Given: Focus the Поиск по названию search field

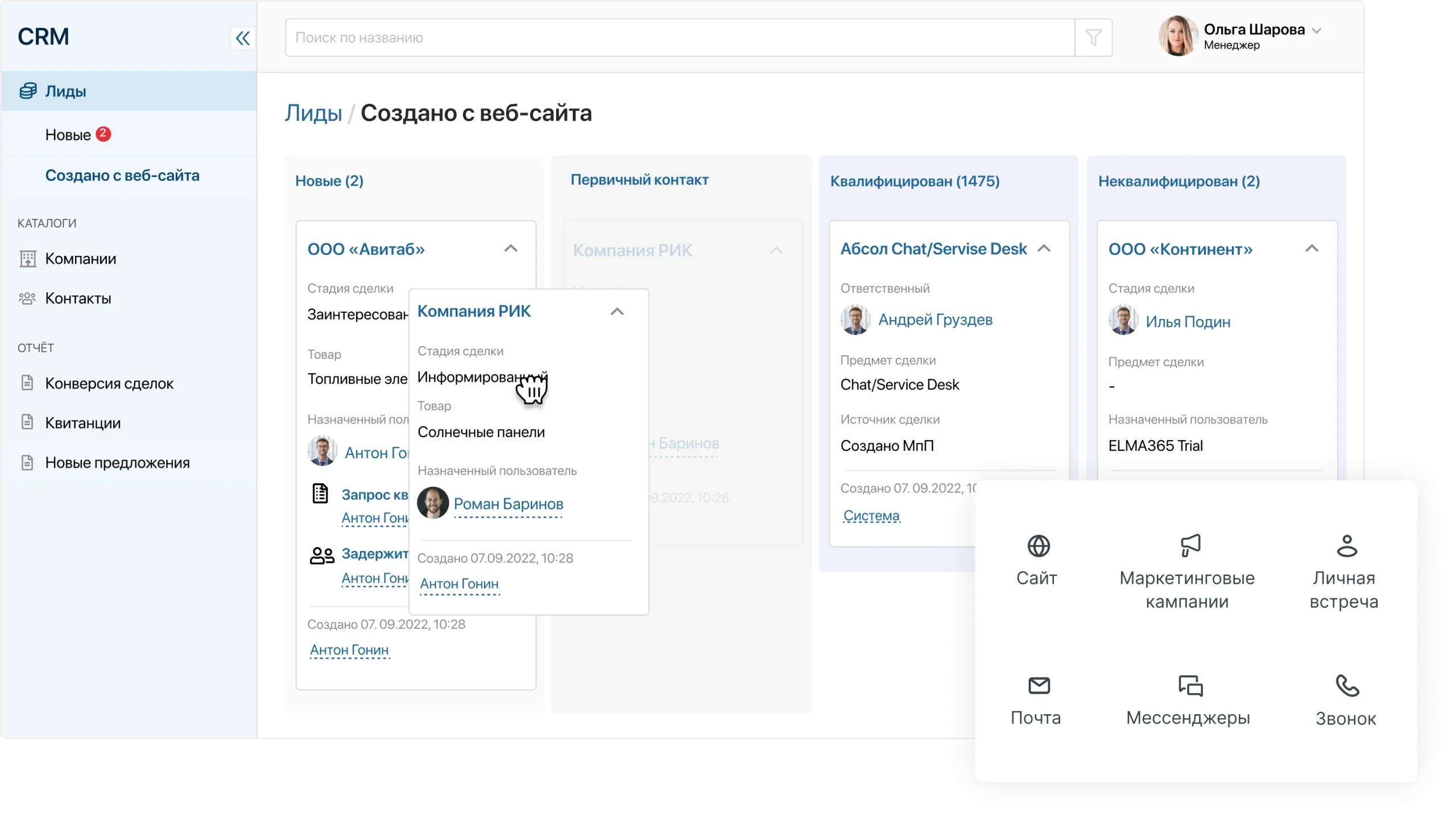Looking at the screenshot, I should [x=680, y=38].
